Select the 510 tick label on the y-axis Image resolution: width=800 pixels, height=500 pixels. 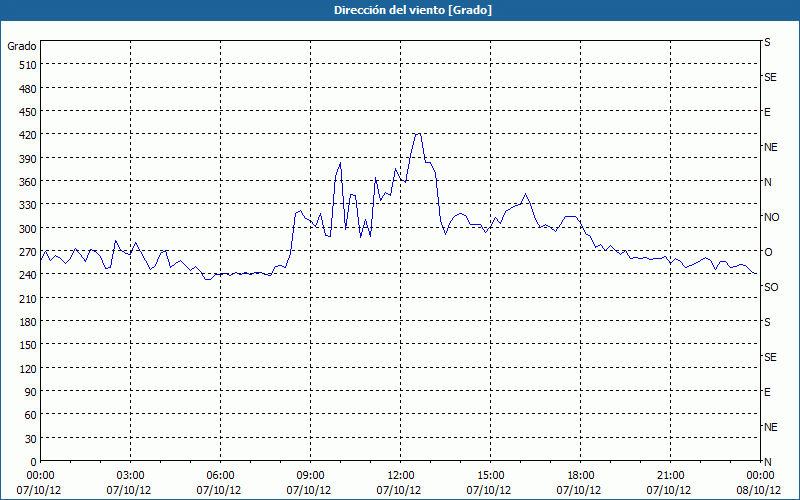(29, 65)
